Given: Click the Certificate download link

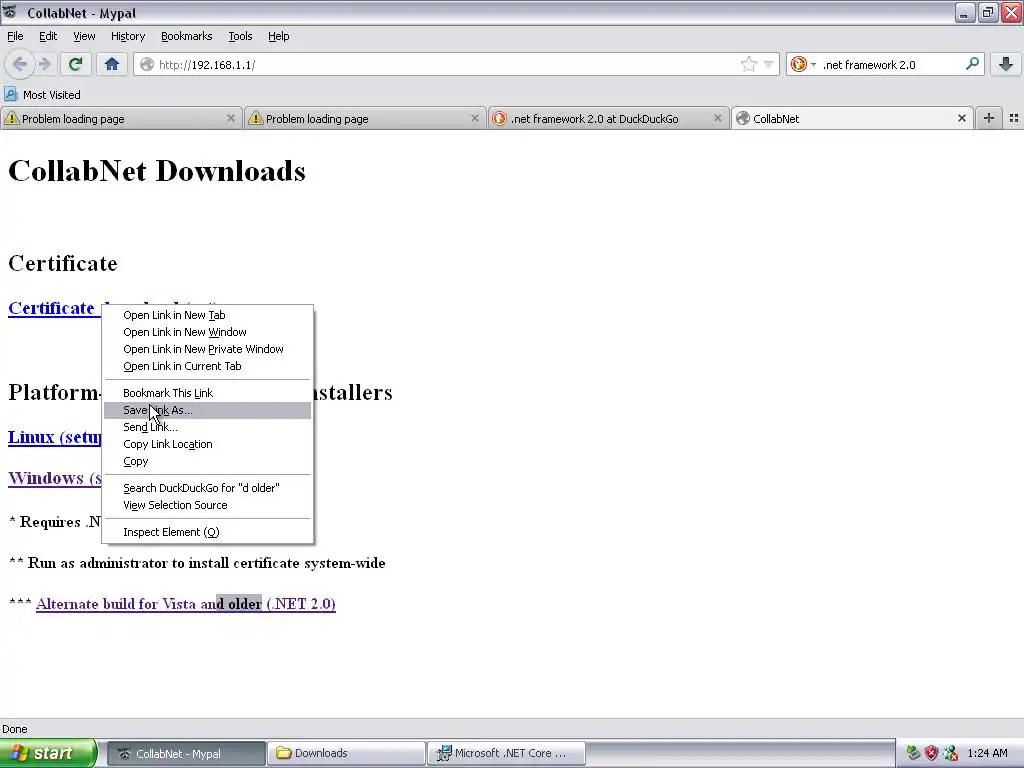Looking at the screenshot, I should click(54, 308).
